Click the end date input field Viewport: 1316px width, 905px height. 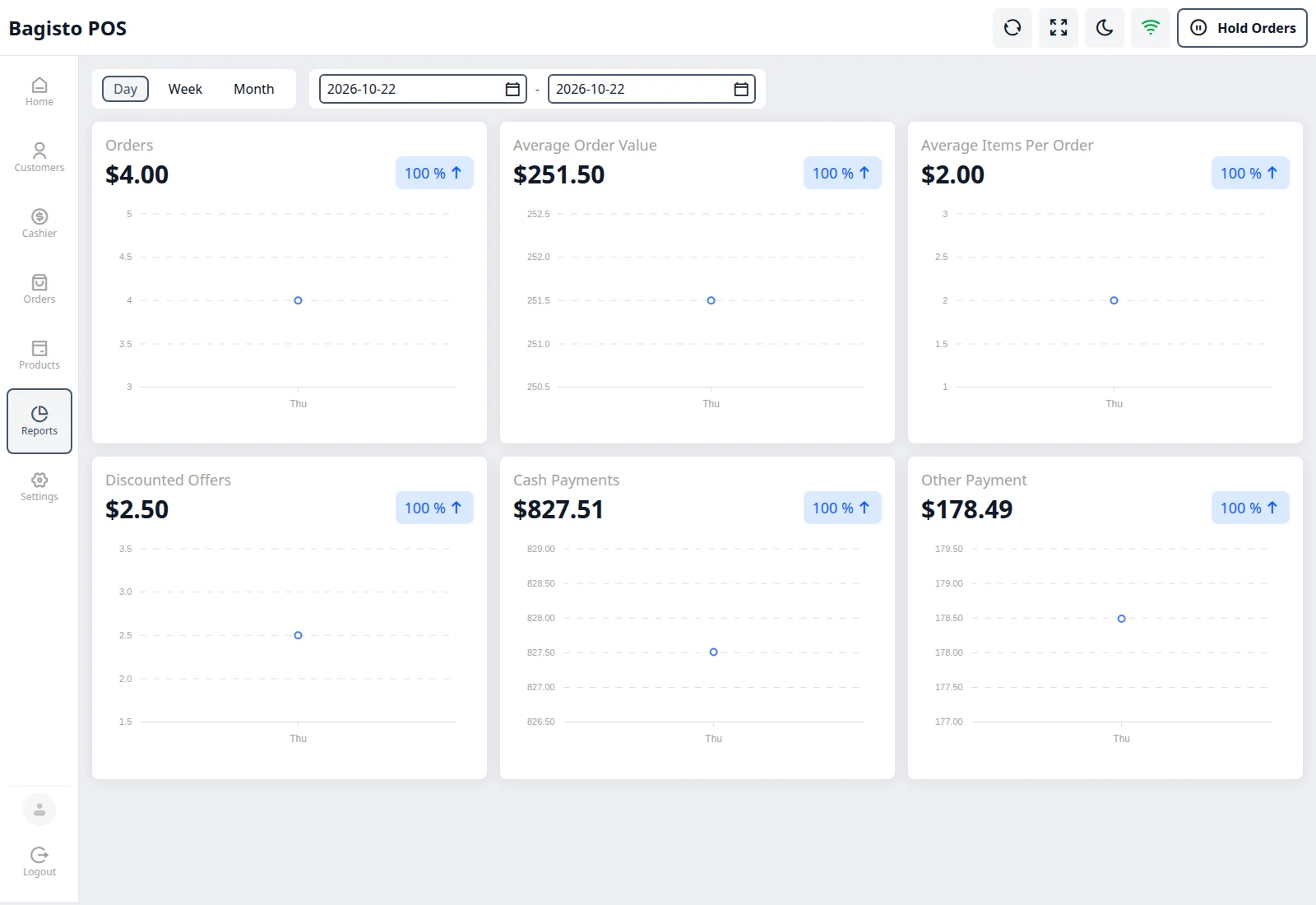tap(651, 89)
